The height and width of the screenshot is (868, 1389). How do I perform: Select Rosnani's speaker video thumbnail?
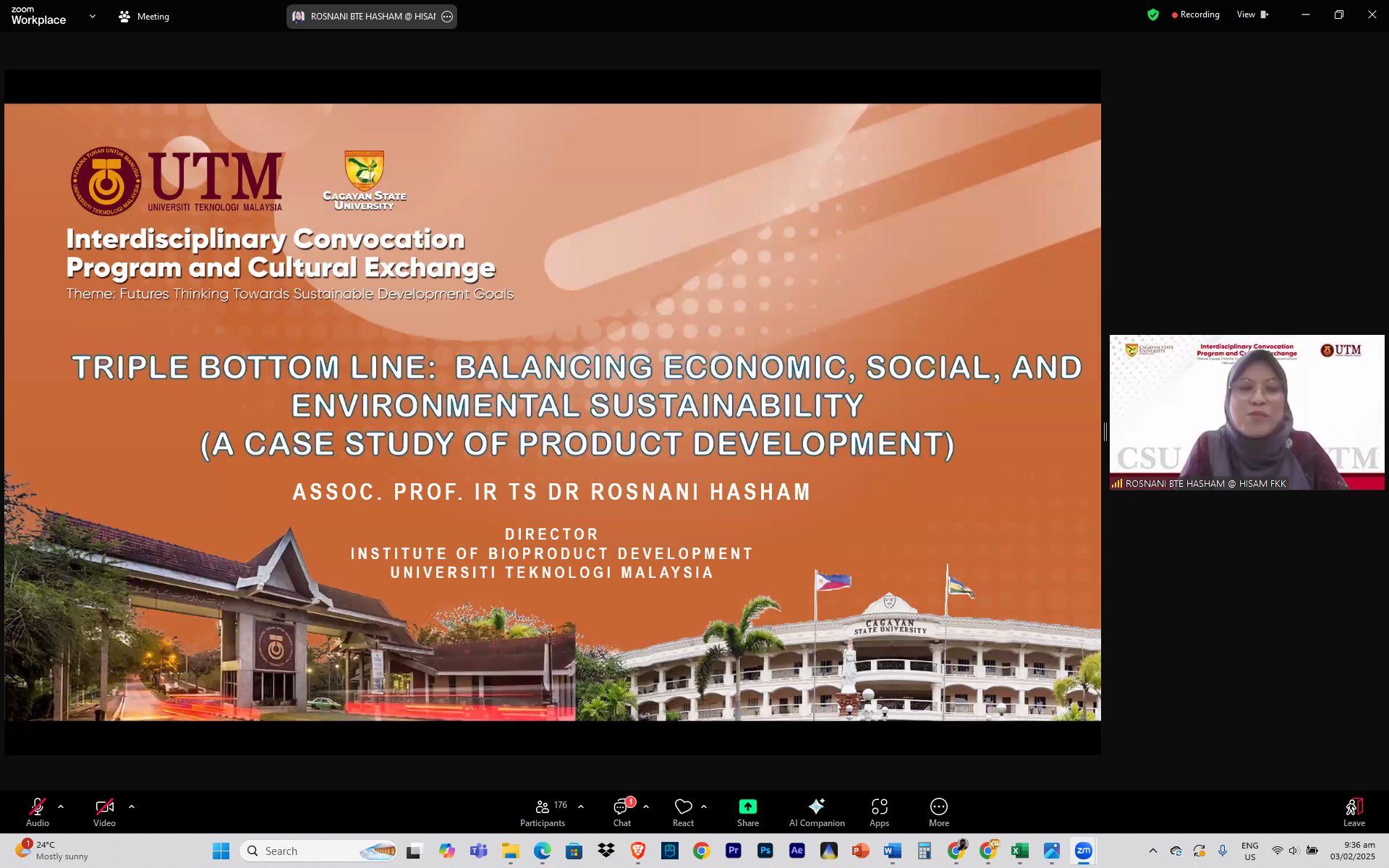click(x=1246, y=412)
